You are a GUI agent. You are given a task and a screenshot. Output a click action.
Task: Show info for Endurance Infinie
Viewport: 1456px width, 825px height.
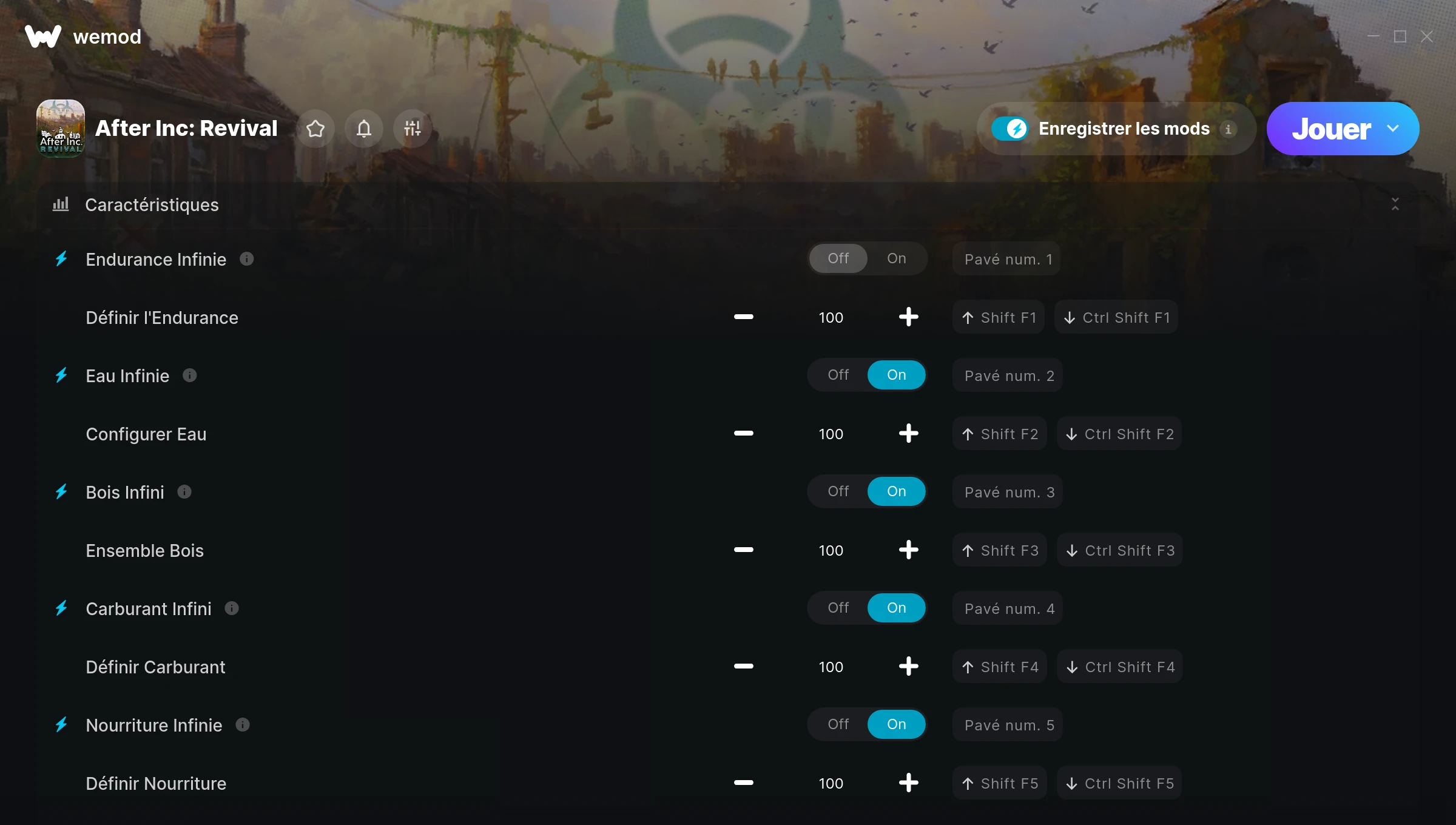click(x=247, y=259)
